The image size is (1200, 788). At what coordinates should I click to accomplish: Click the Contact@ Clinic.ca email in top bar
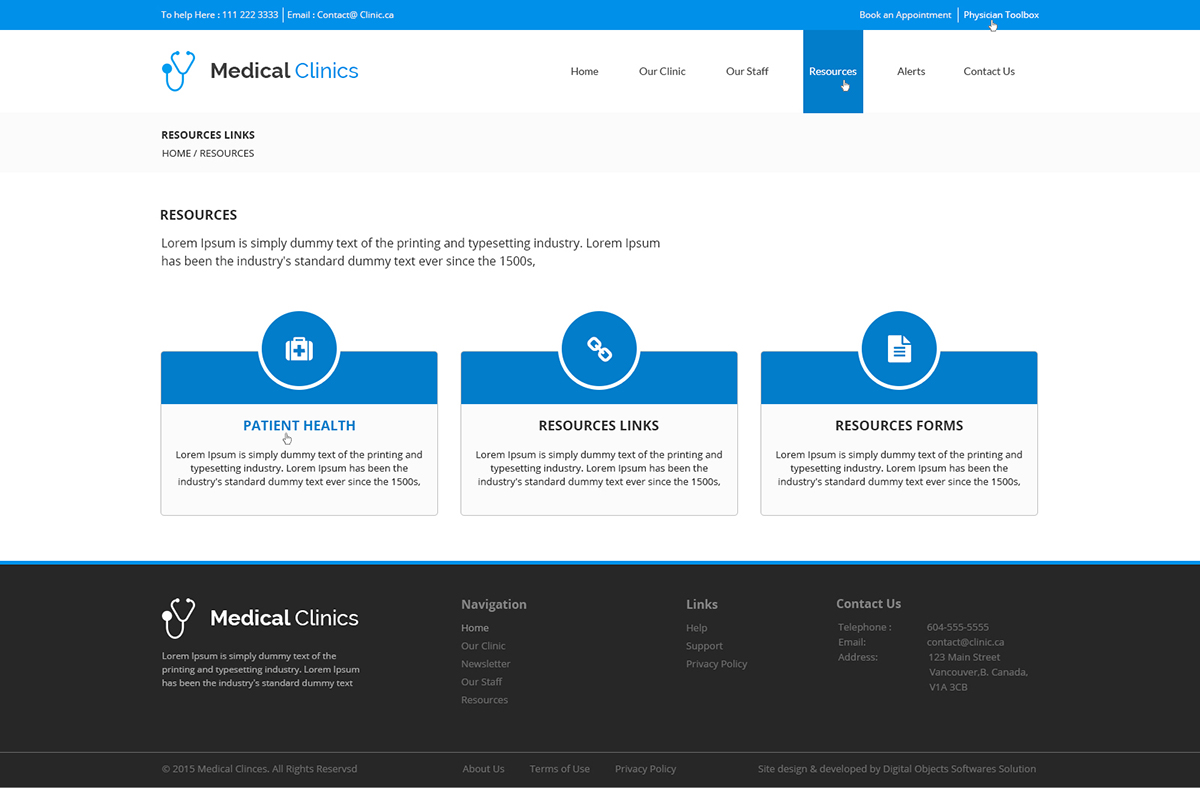click(x=355, y=14)
